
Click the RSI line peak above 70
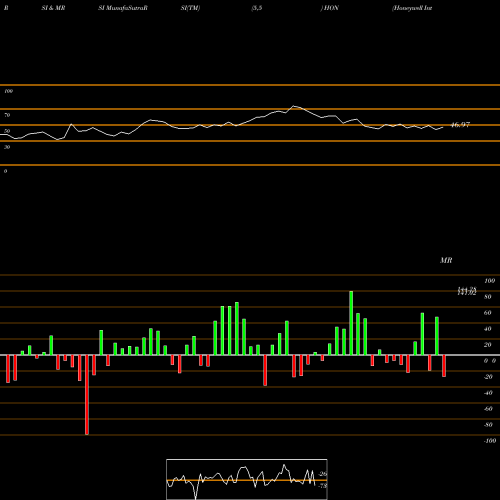[x=294, y=106]
